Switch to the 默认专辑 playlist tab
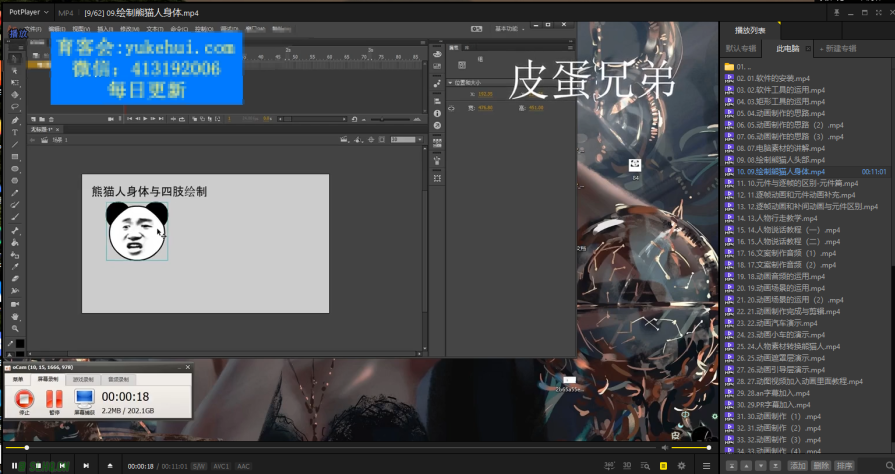Viewport: 895px width, 474px height. 741,49
